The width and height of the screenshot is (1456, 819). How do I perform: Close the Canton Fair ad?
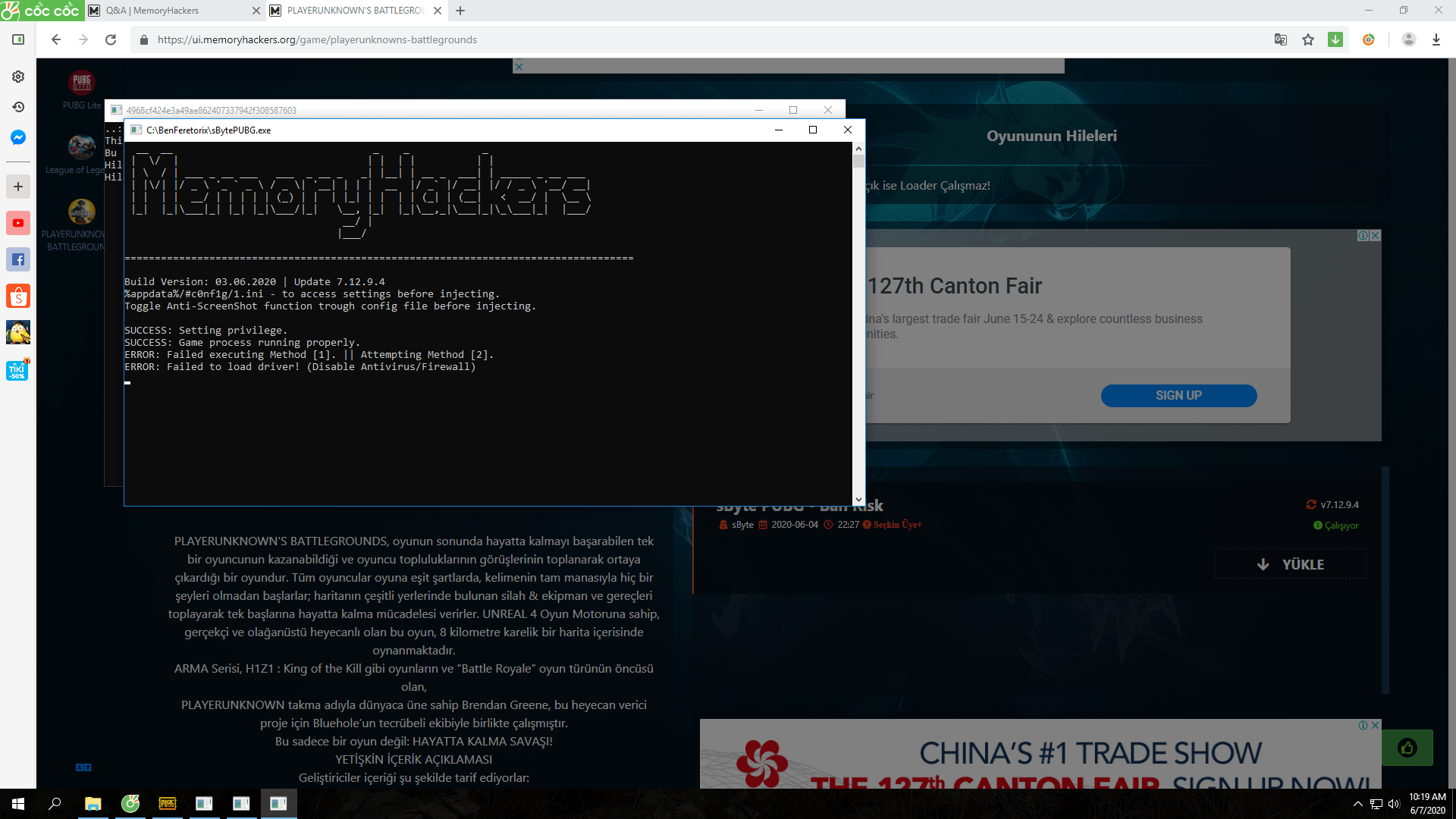tap(1375, 236)
